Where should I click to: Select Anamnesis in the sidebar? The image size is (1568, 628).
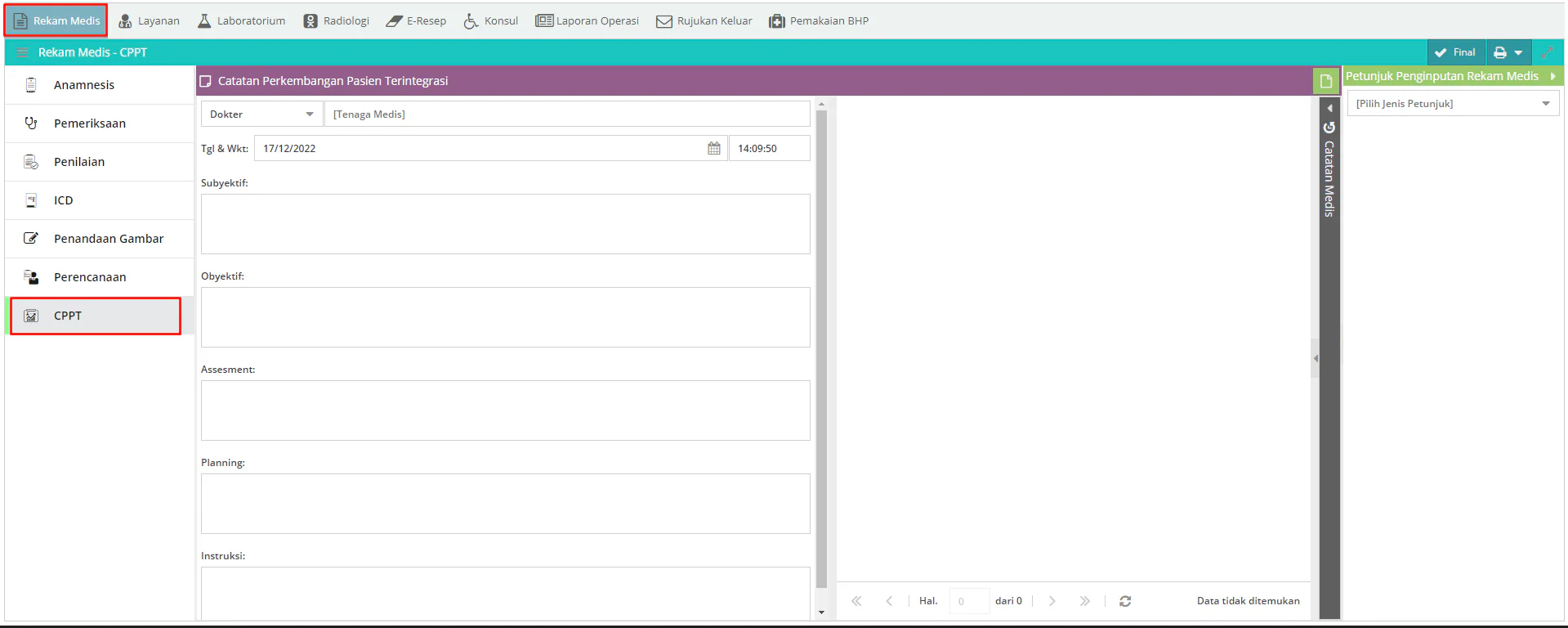click(99, 85)
